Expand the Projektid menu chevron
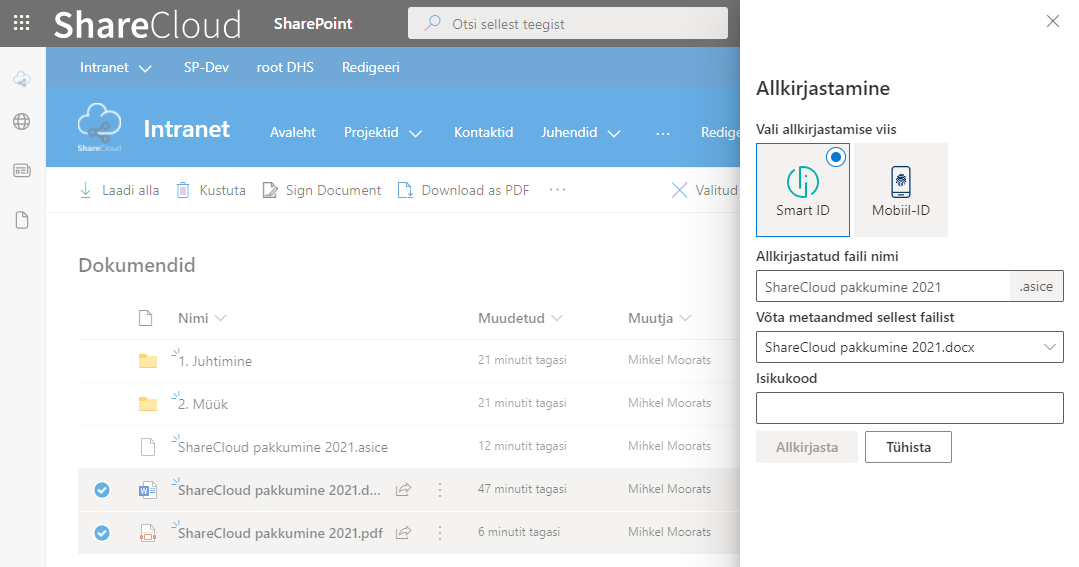 416,133
